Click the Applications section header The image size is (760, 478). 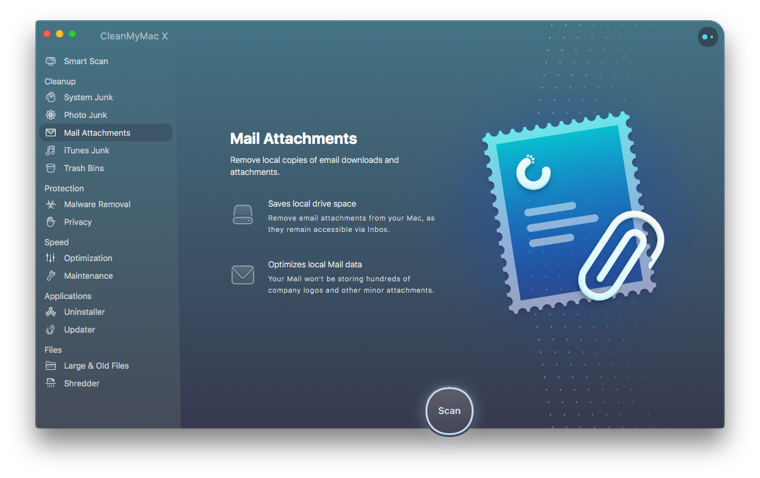[68, 296]
